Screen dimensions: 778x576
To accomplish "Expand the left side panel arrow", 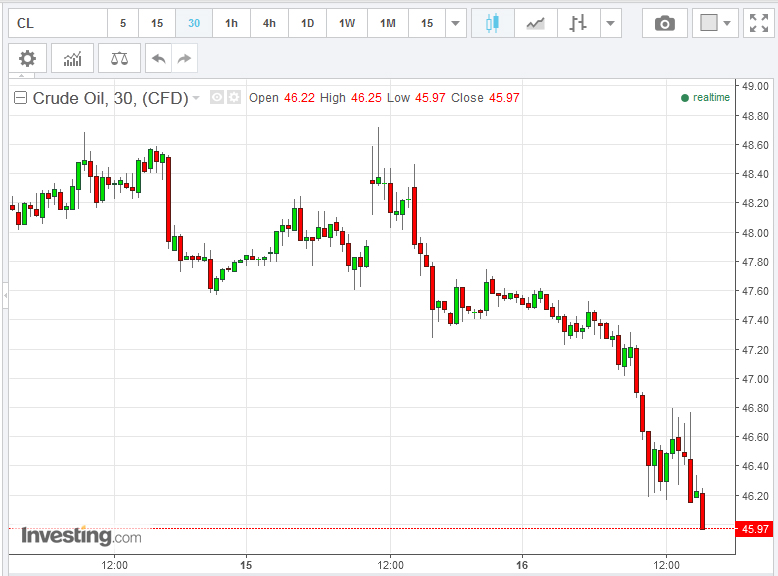I will (x=5, y=295).
